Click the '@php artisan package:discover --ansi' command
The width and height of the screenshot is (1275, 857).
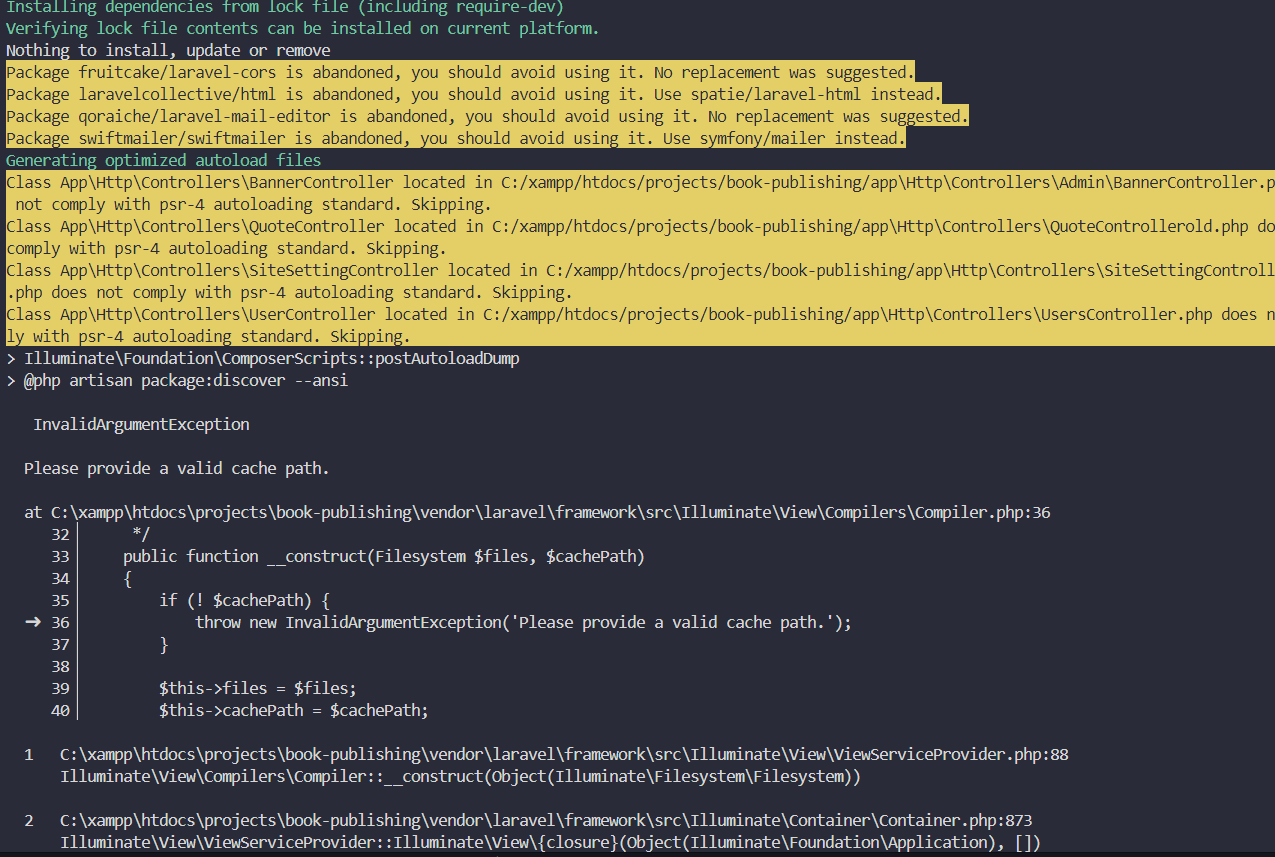(x=185, y=380)
